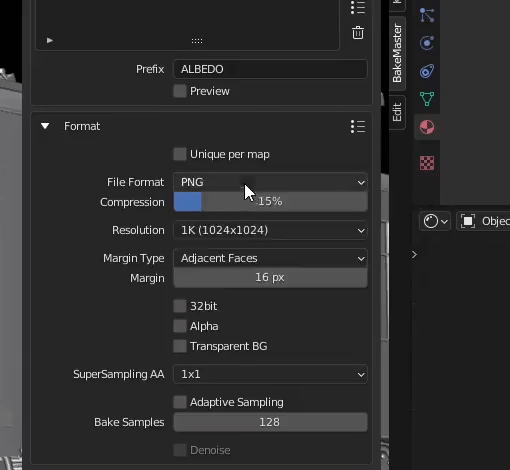Open the Particles properties tab icon
Image resolution: width=510 pixels, height=470 pixels.
pos(427,15)
